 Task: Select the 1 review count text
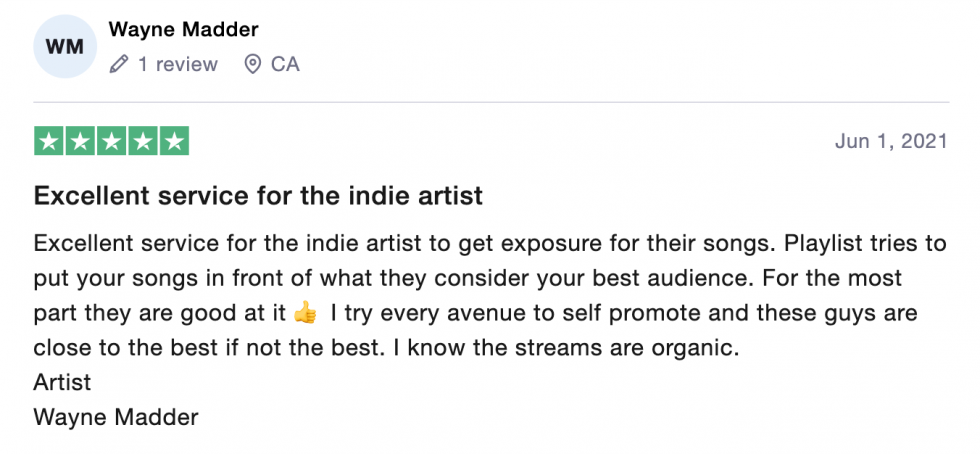tap(178, 64)
